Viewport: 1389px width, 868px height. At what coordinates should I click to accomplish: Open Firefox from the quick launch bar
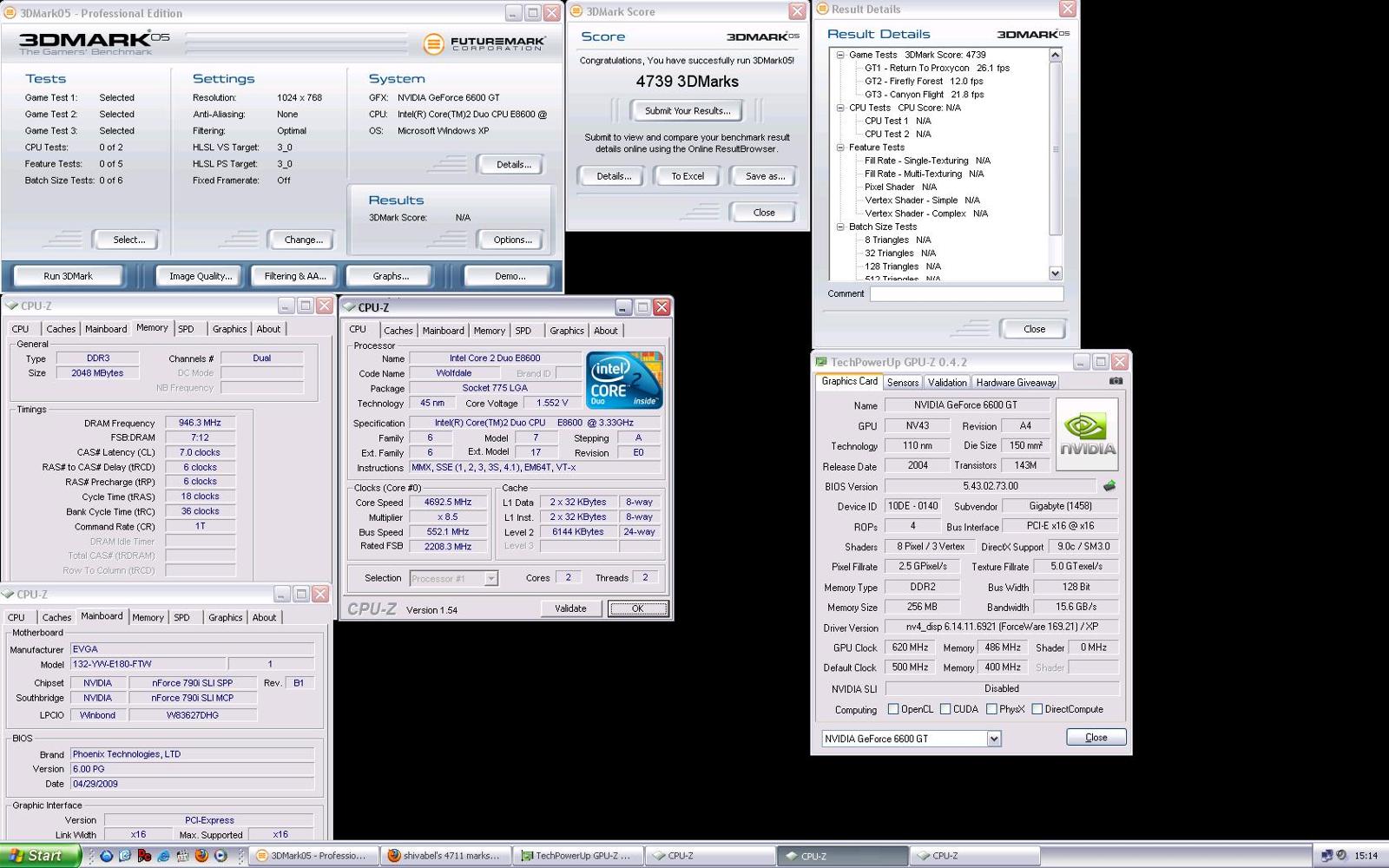pyautogui.click(x=201, y=856)
